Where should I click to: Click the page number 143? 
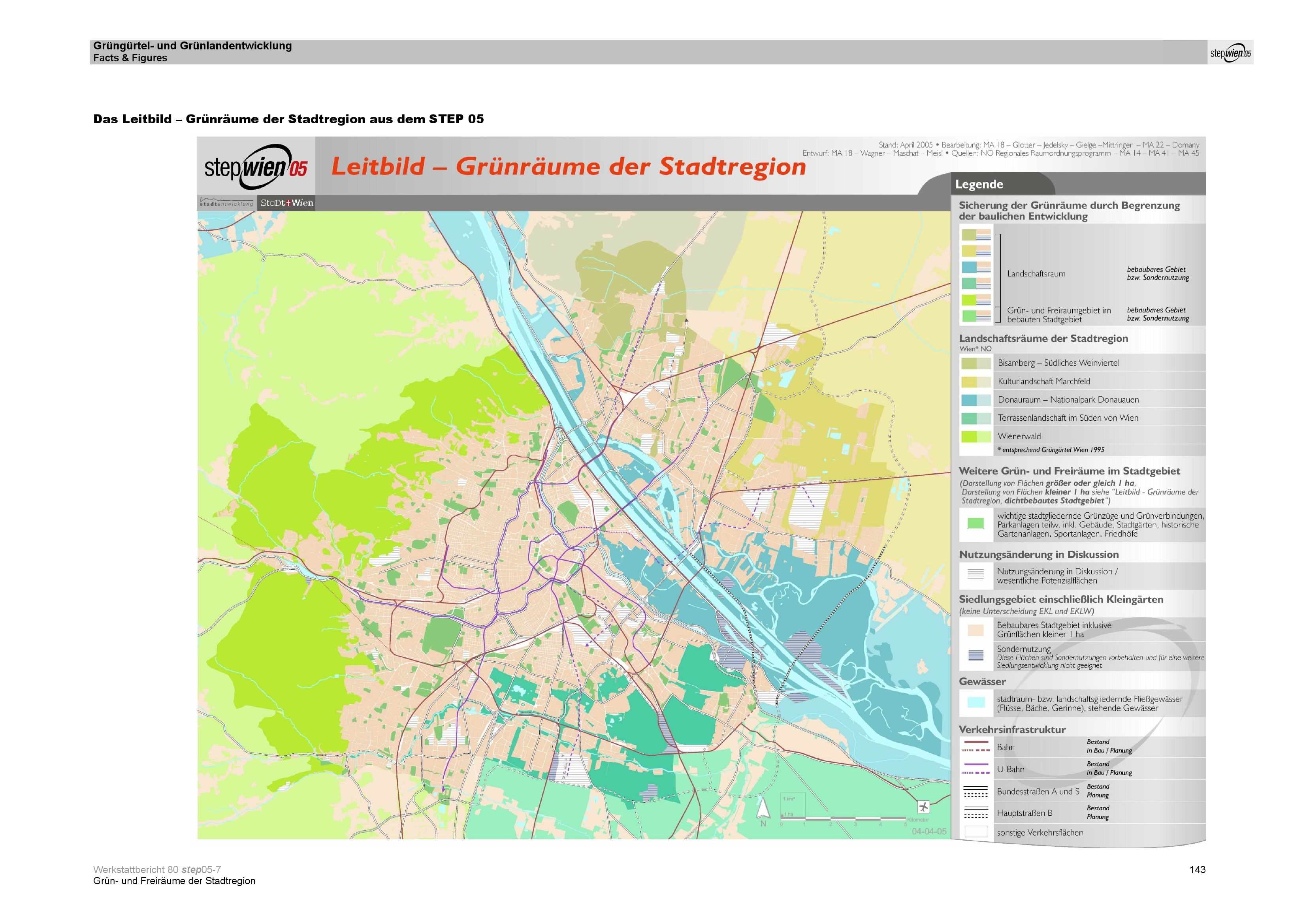click(x=1197, y=869)
